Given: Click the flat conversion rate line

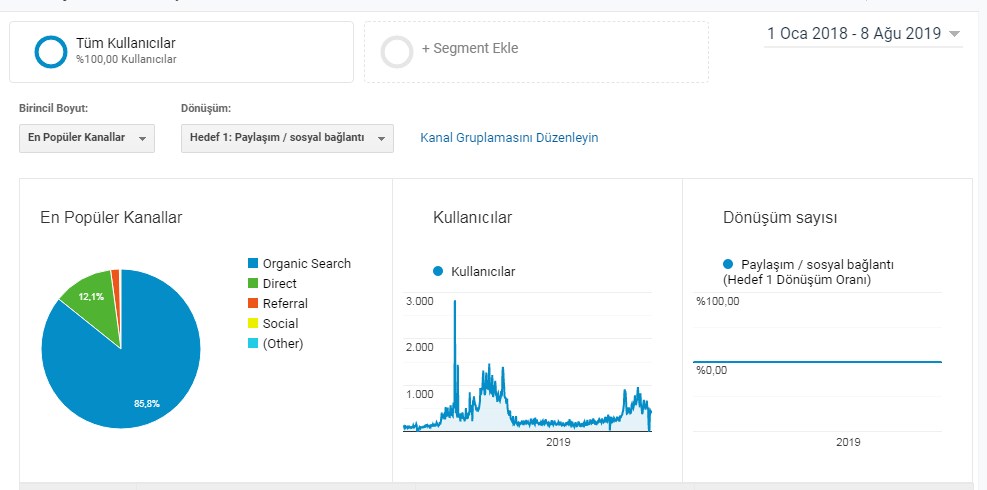Looking at the screenshot, I should 817,362.
